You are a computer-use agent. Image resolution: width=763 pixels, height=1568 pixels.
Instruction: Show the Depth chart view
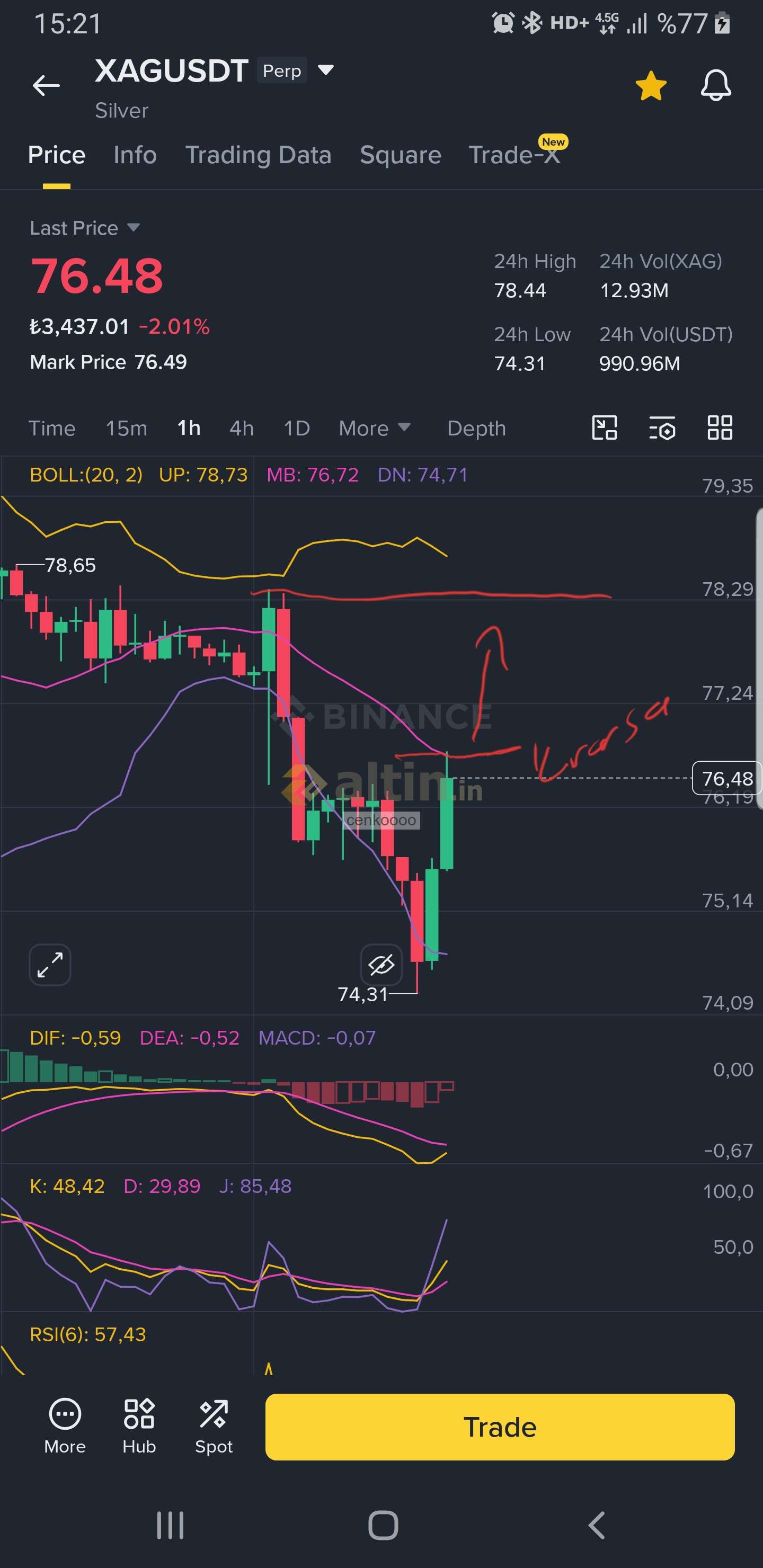pyautogui.click(x=476, y=429)
